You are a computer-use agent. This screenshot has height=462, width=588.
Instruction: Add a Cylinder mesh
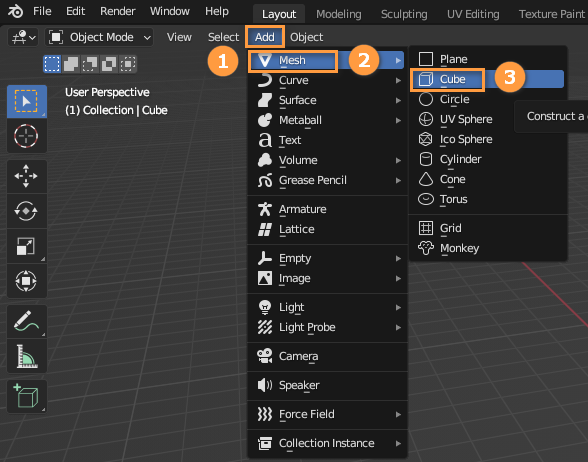(488, 159)
